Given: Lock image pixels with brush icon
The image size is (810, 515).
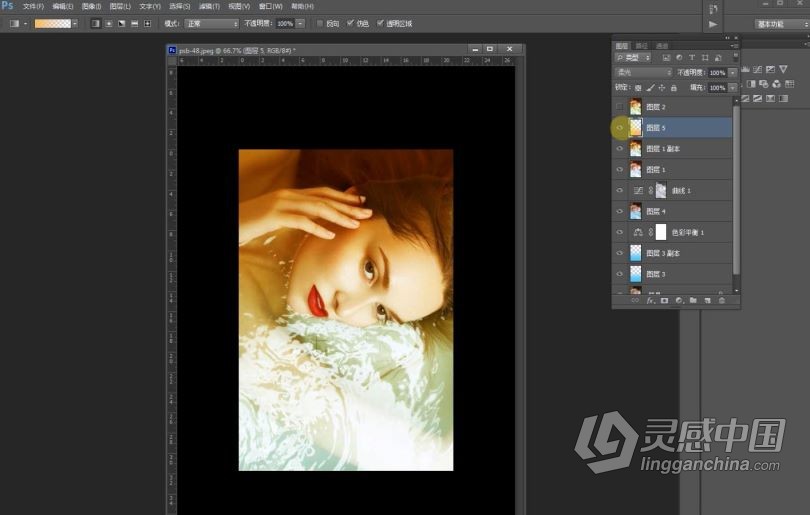Looking at the screenshot, I should (650, 88).
